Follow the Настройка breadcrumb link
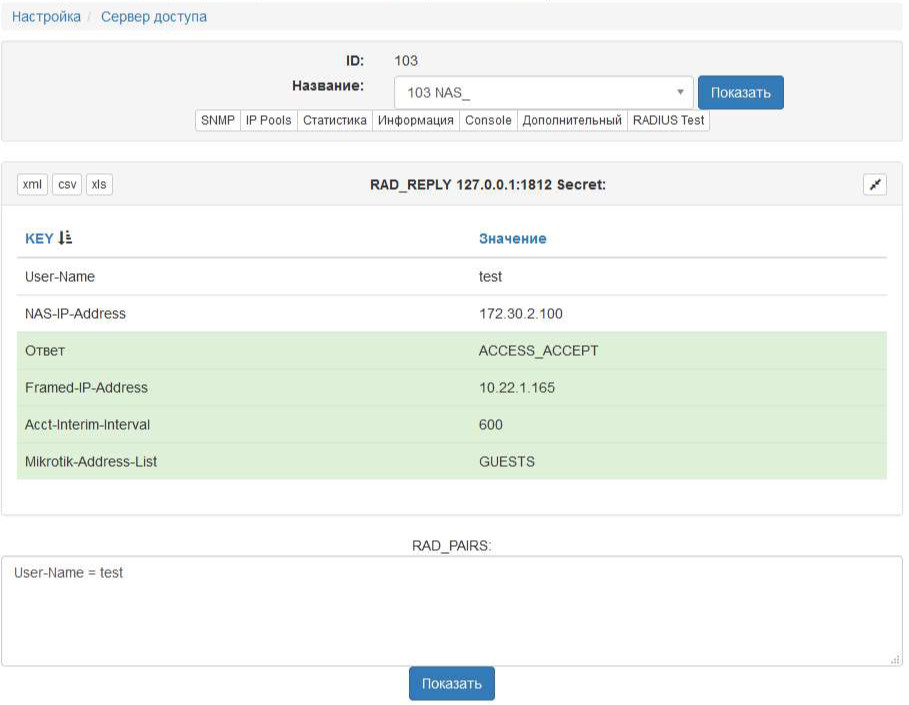The image size is (909, 705). (46, 17)
